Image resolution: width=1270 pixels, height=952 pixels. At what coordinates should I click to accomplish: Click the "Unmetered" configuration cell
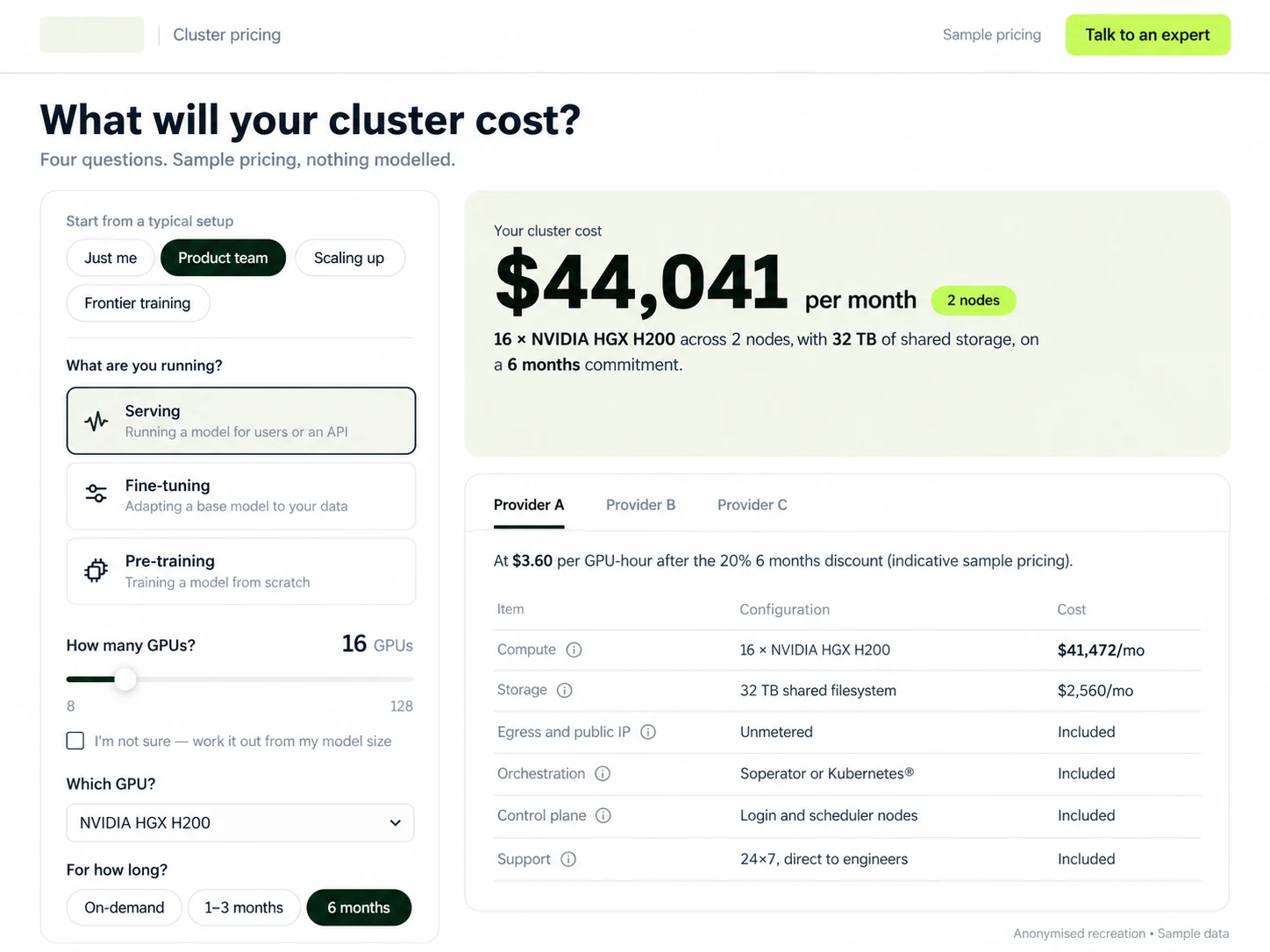coord(776,732)
